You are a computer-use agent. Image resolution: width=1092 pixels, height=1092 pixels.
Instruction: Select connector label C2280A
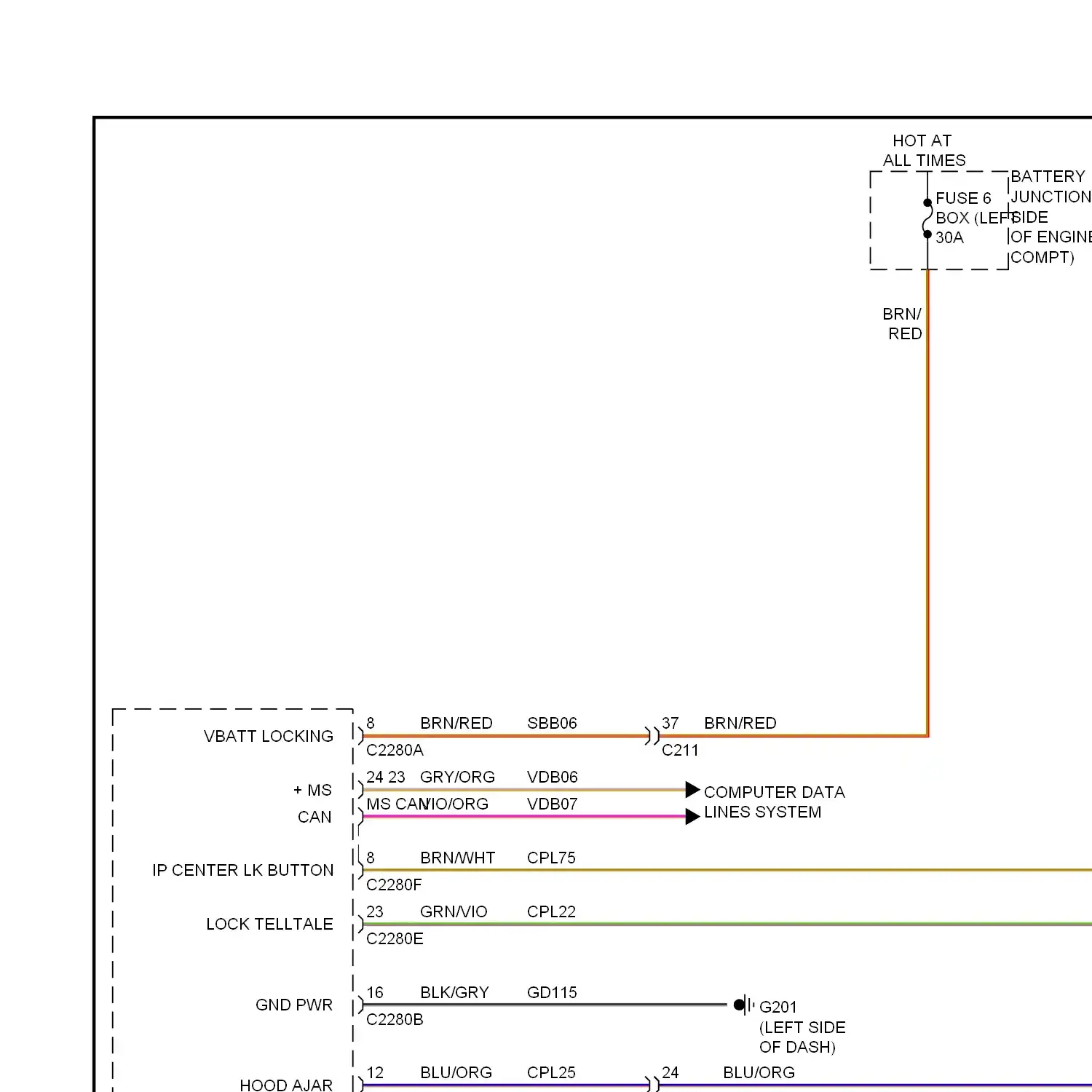click(x=395, y=750)
